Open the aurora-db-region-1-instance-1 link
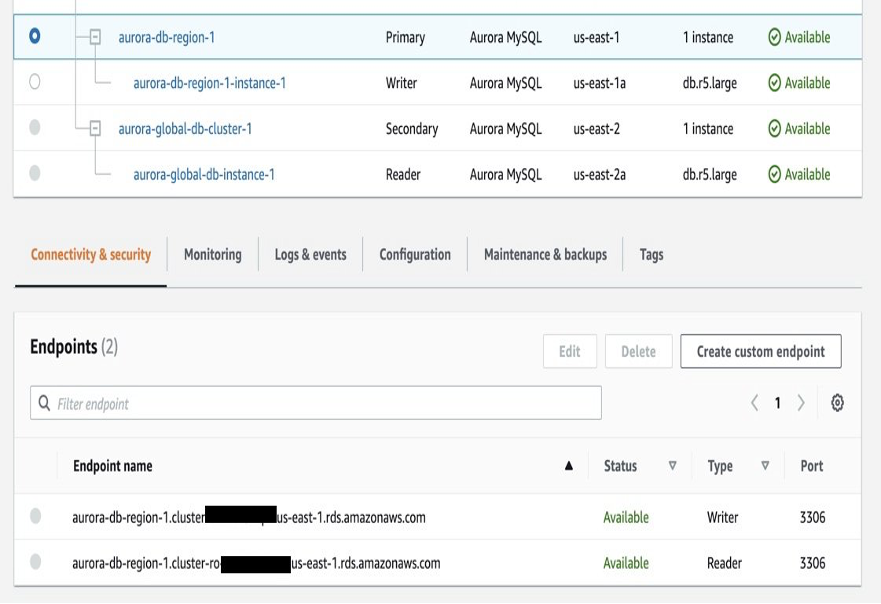The image size is (881, 604). click(210, 83)
